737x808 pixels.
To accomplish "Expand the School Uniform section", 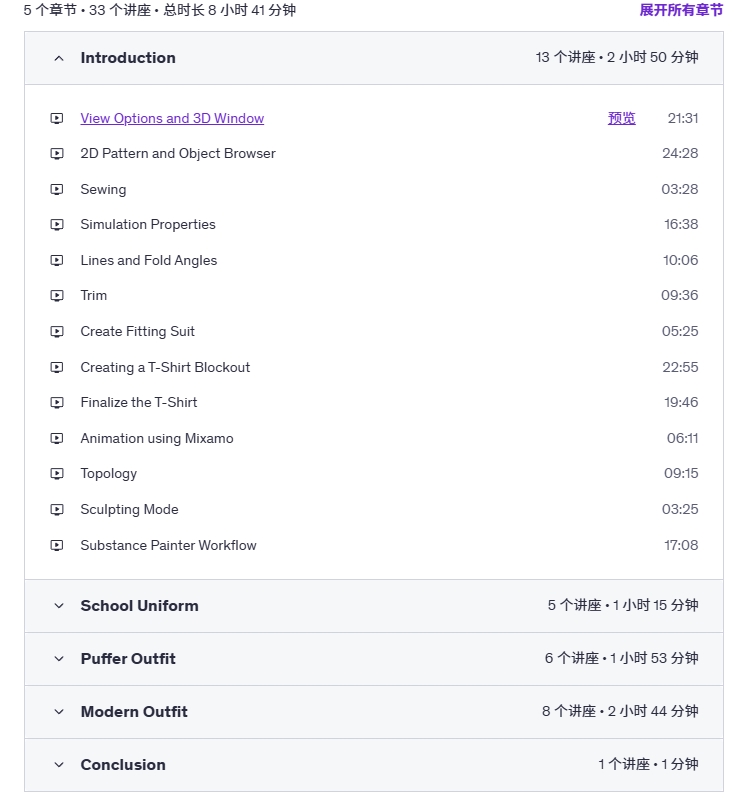I will coord(374,606).
